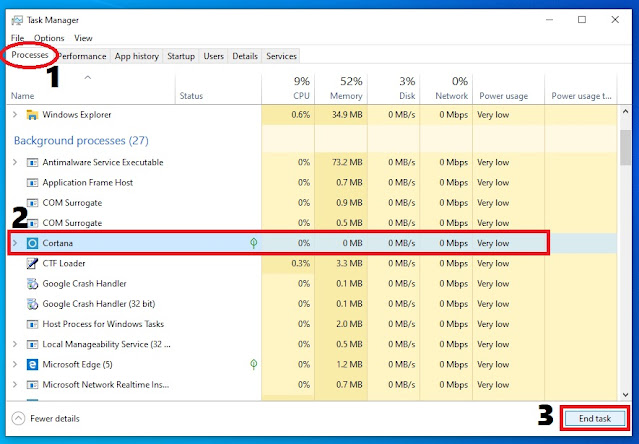Click the Task Manager title bar icon
This screenshot has height=444, width=639.
pyautogui.click(x=17, y=20)
